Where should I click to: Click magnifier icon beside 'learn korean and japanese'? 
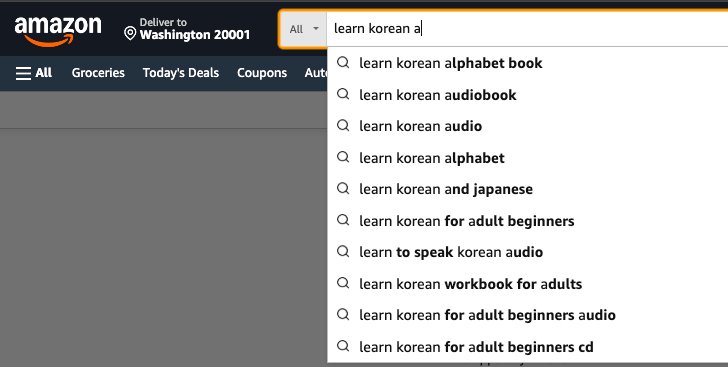pos(343,188)
